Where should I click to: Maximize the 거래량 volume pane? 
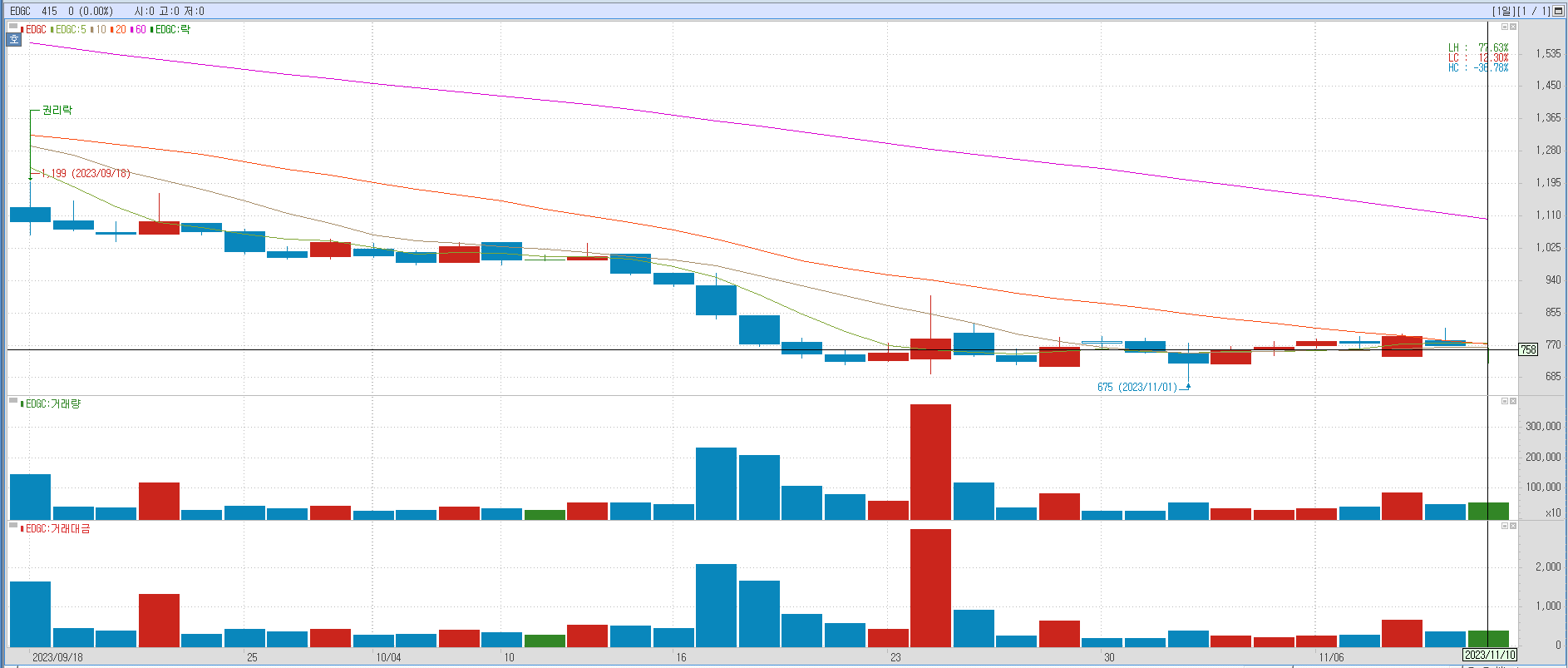click(1504, 401)
